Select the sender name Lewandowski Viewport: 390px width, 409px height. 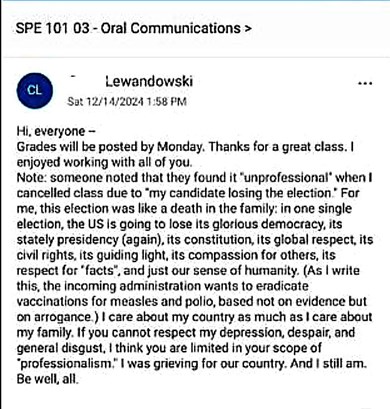point(149,81)
